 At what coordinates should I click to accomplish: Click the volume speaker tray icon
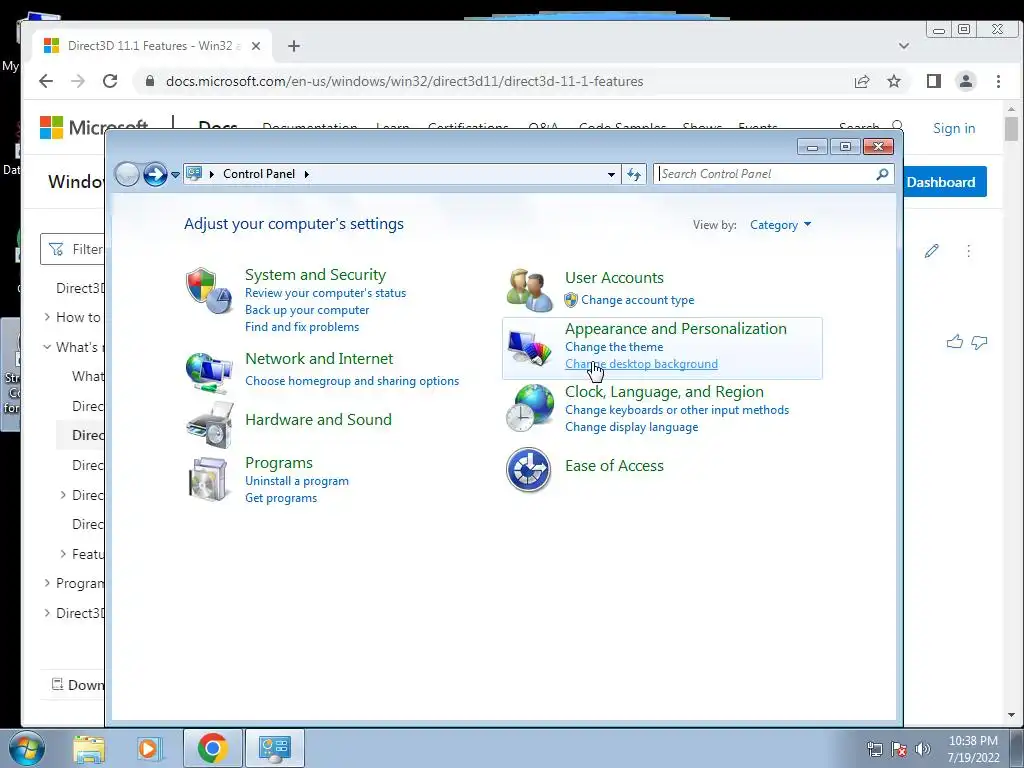923,749
